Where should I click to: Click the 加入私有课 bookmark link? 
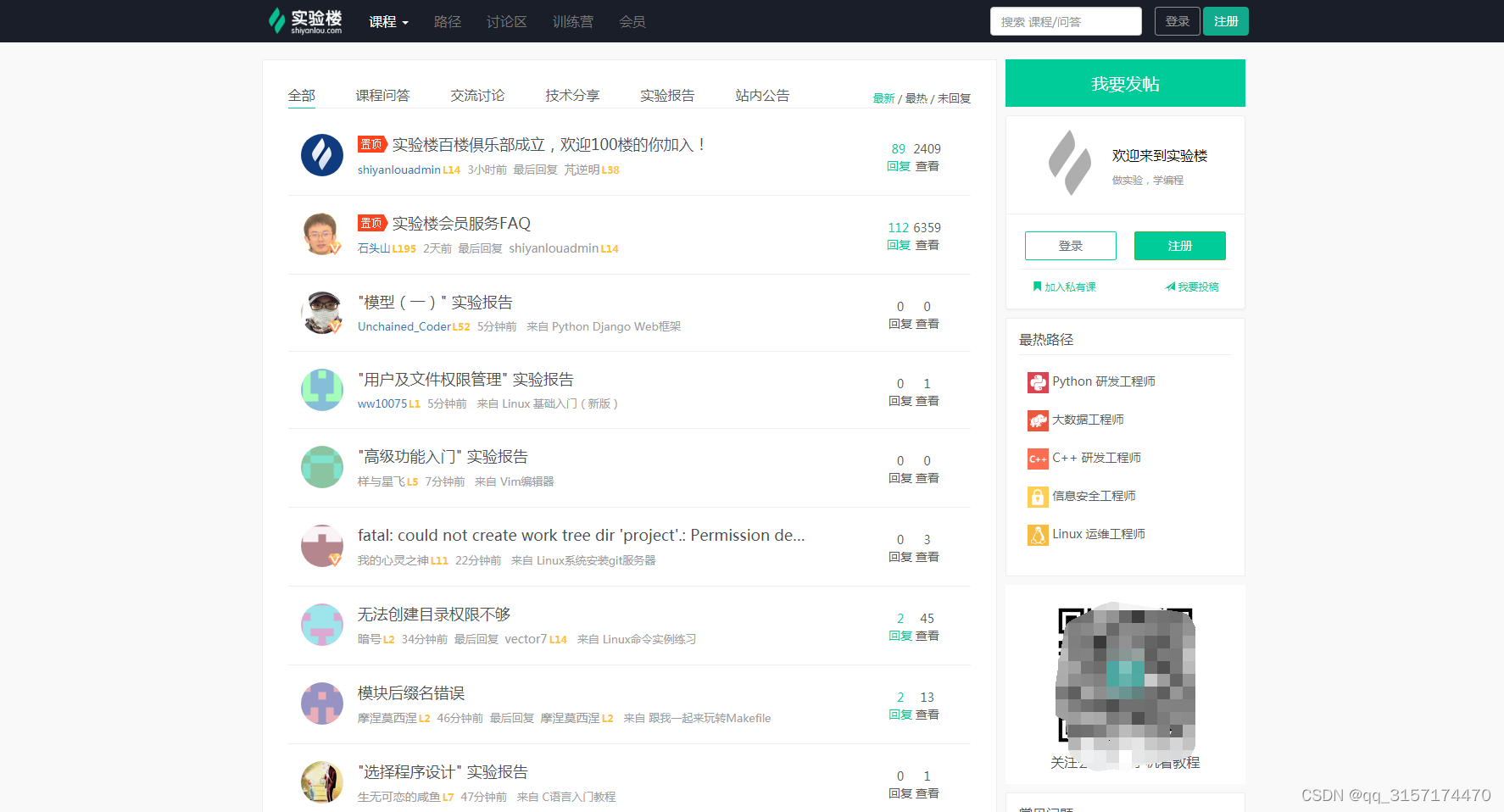coord(1065,287)
